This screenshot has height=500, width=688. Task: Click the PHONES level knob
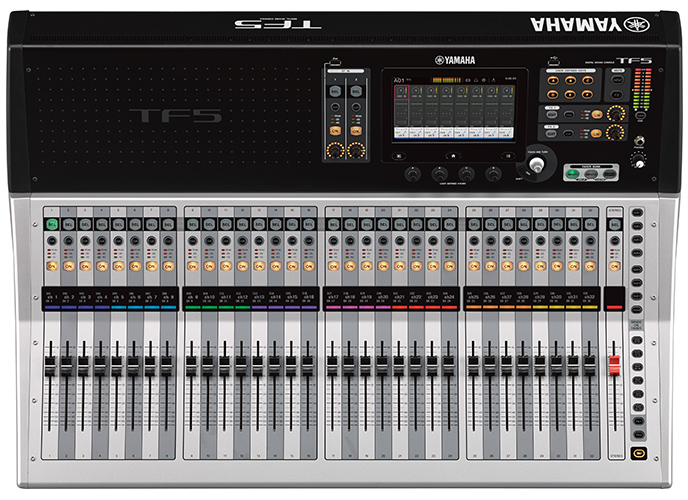(639, 163)
